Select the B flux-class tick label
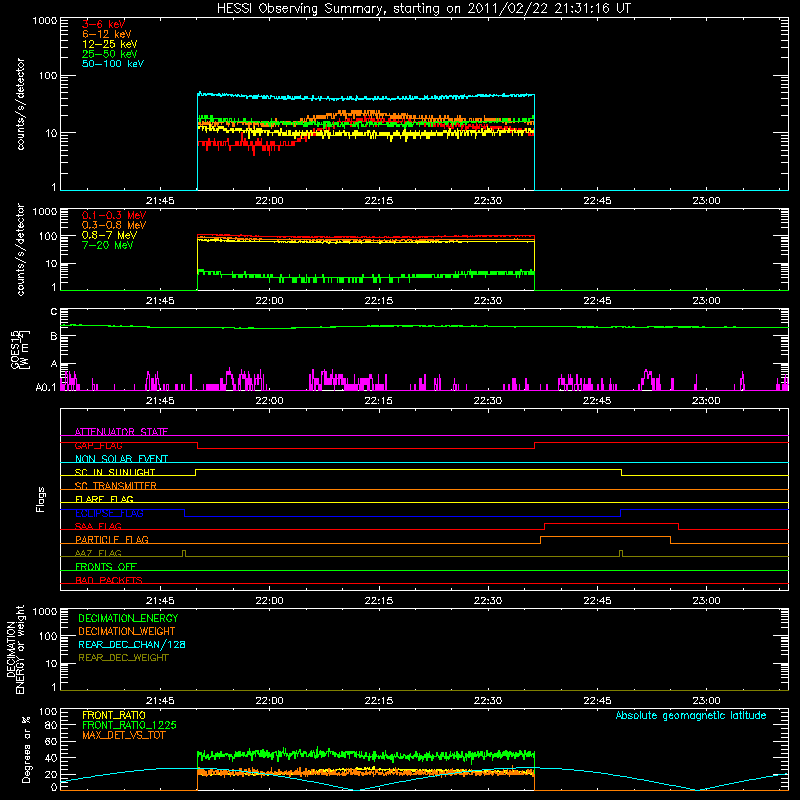This screenshot has height=800, width=800. pyautogui.click(x=54, y=337)
